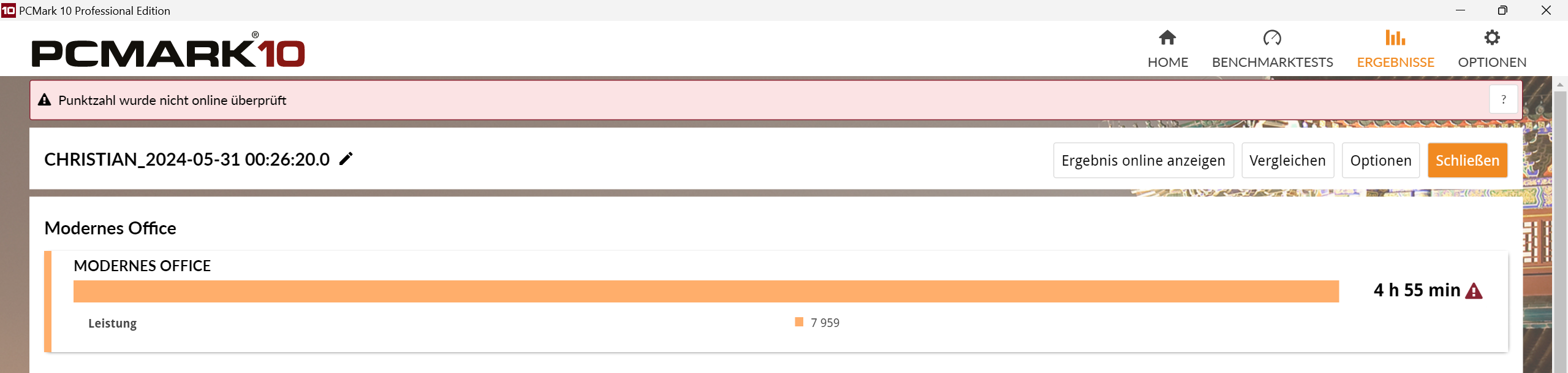Go to the HOME house icon
The image size is (1568, 373).
click(x=1167, y=38)
